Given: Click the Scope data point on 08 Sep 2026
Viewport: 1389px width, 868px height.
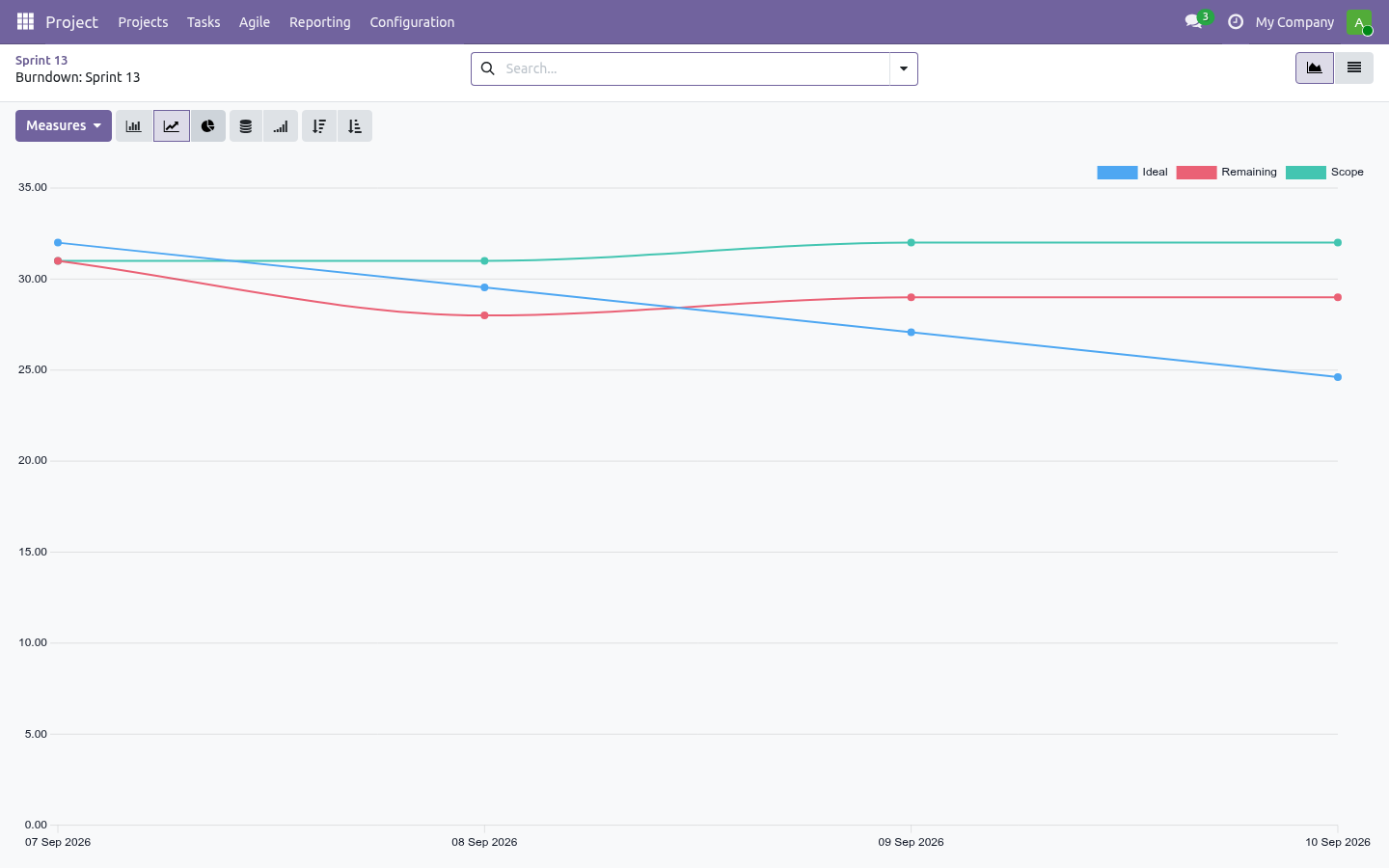Looking at the screenshot, I should tap(484, 261).
